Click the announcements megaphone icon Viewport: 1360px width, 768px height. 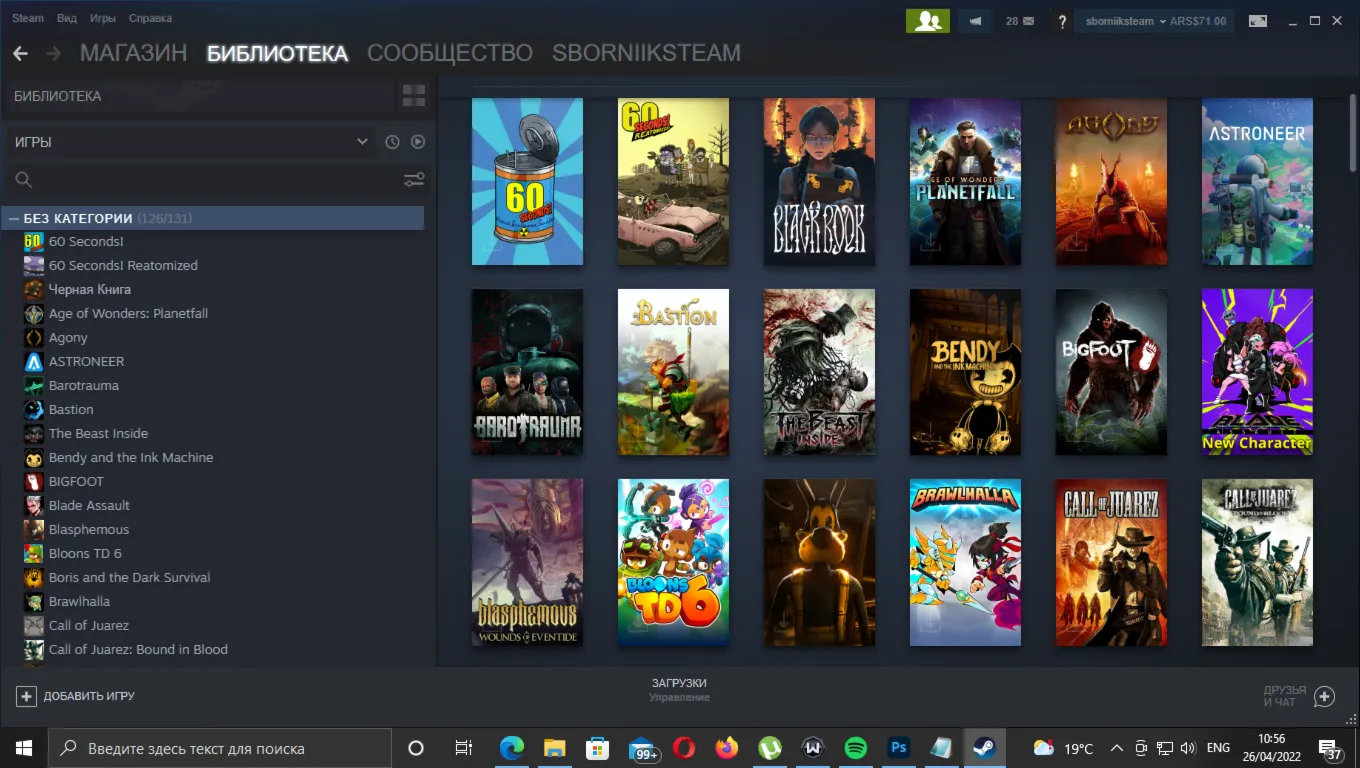(975, 21)
